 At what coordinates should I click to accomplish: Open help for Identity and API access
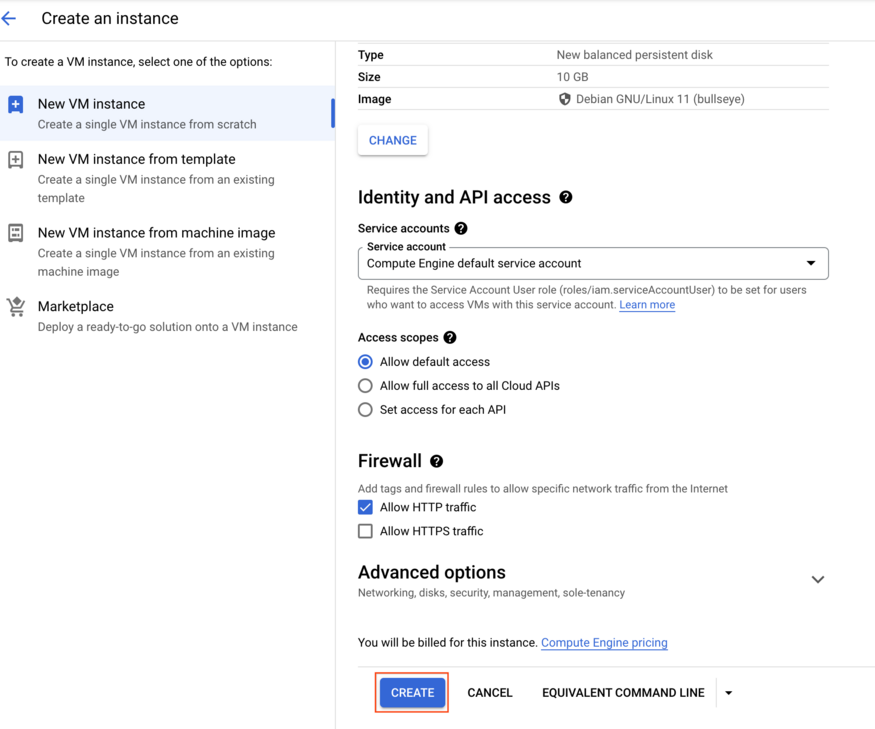click(x=566, y=197)
